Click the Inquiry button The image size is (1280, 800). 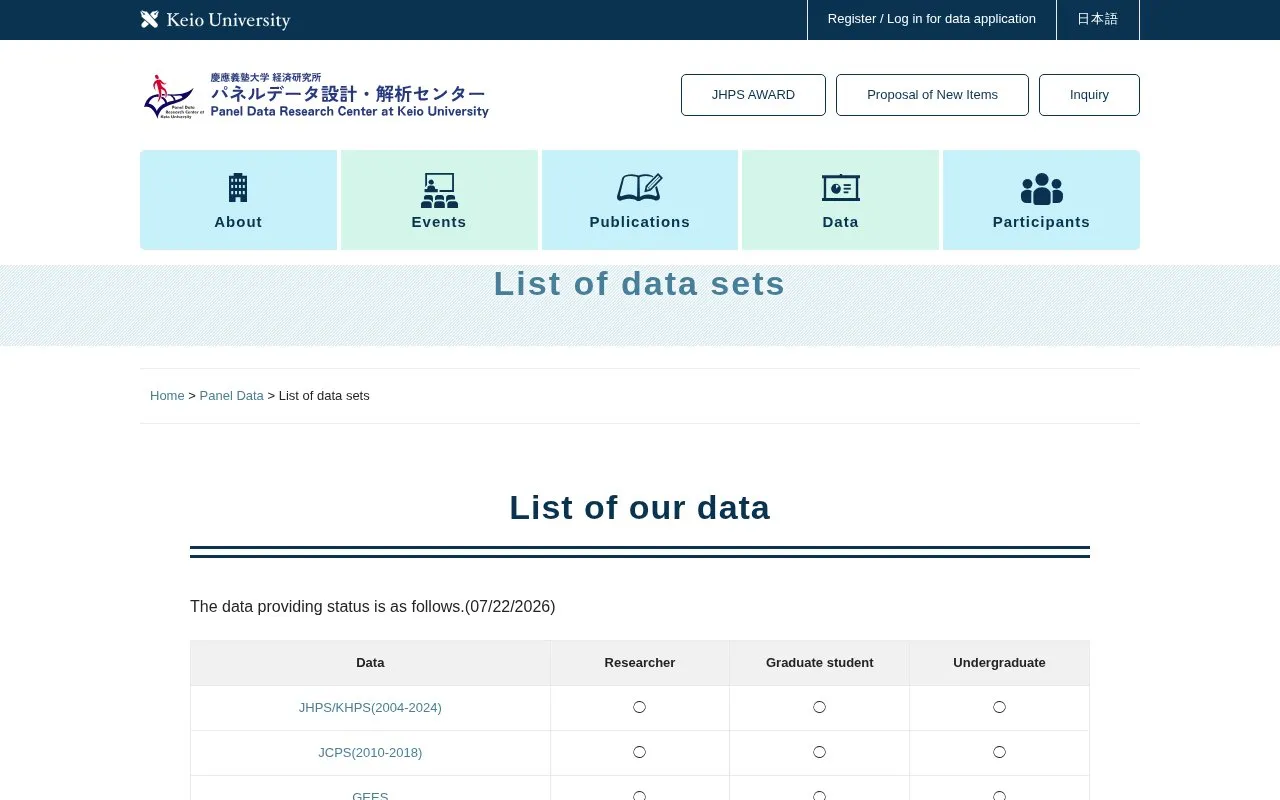tap(1089, 95)
